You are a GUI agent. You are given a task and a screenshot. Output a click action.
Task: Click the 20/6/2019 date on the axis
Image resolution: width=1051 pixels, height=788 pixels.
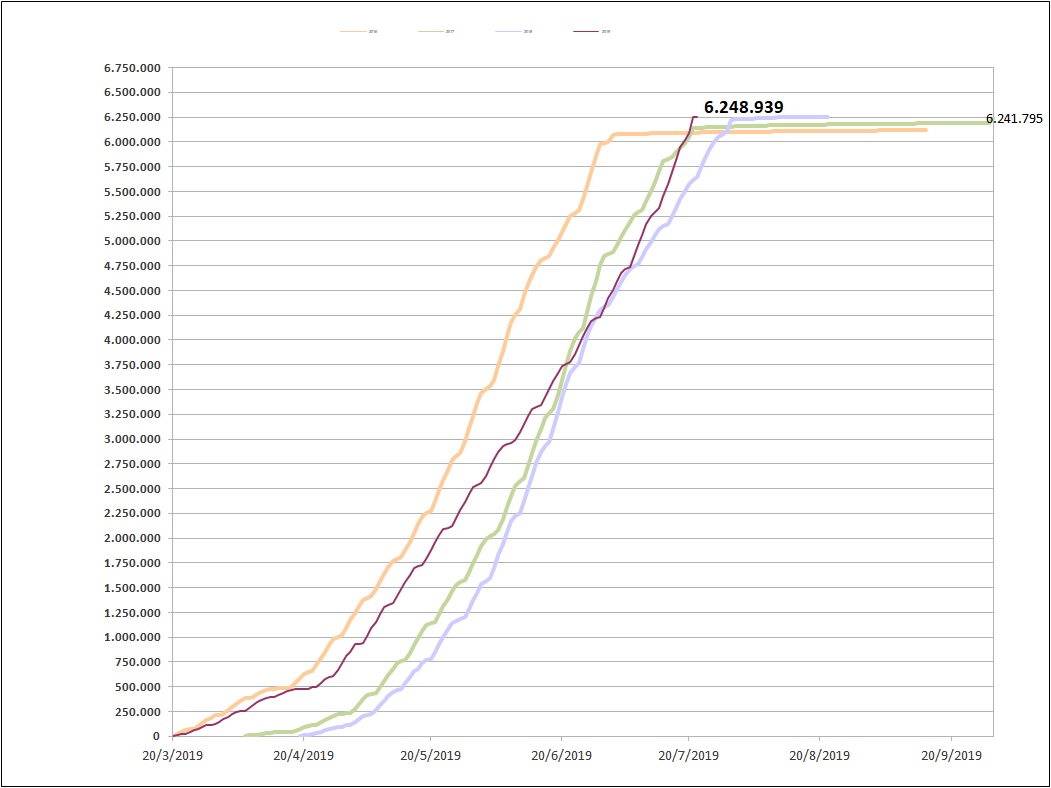[560, 756]
